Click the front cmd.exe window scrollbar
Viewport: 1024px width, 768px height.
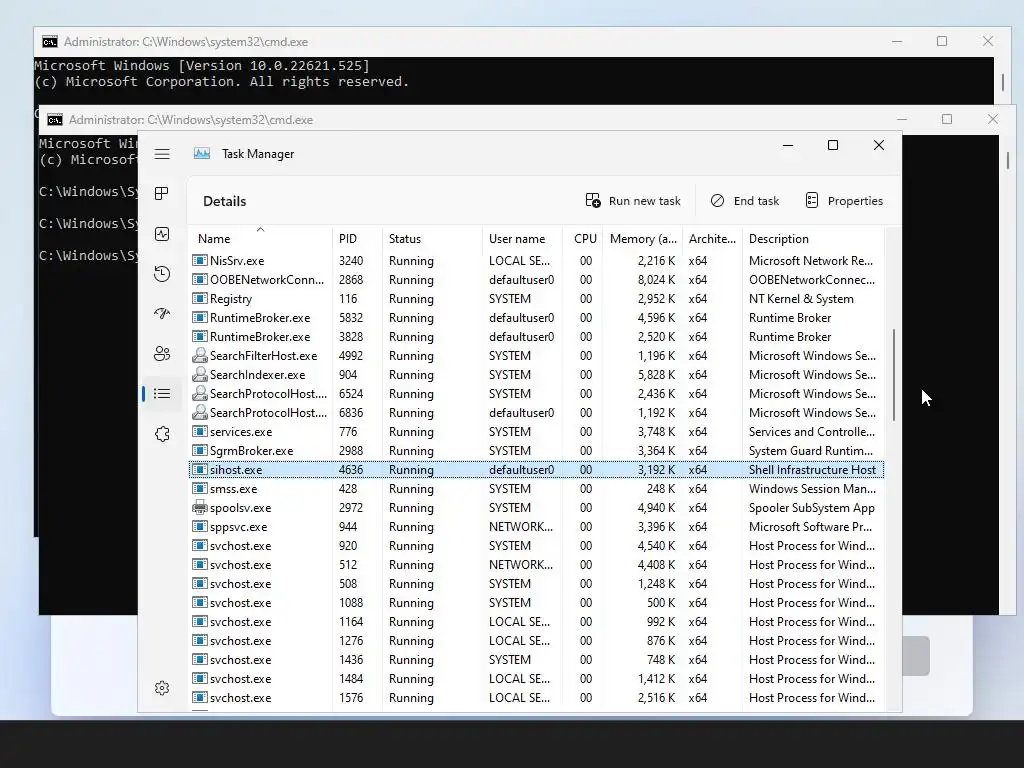[x=1008, y=160]
